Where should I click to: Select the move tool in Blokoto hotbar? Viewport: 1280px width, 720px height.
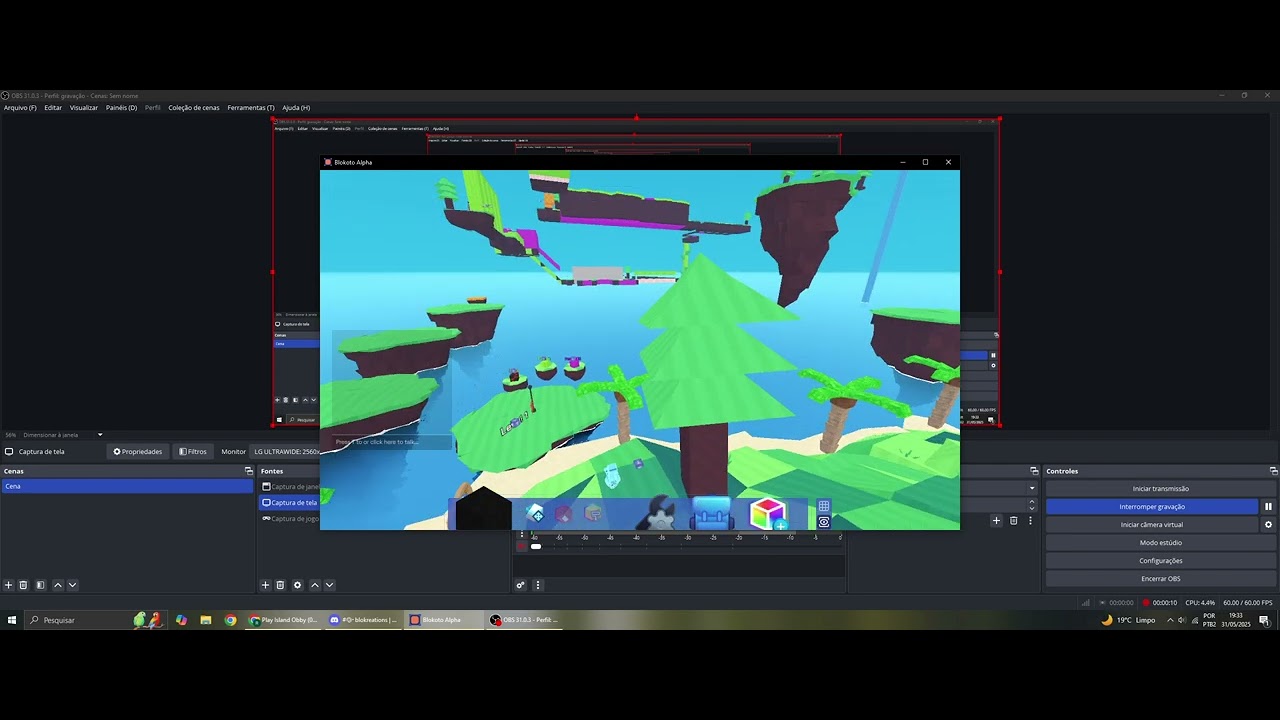(x=535, y=514)
